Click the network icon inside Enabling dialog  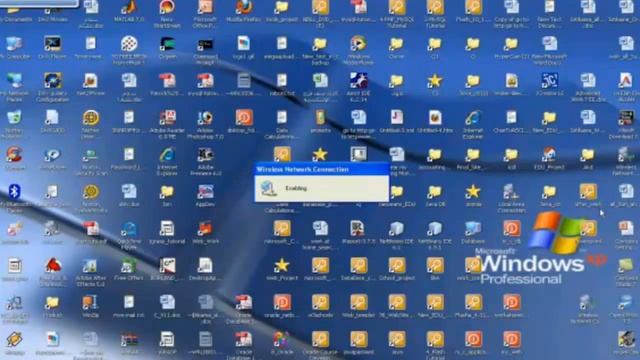(269, 189)
